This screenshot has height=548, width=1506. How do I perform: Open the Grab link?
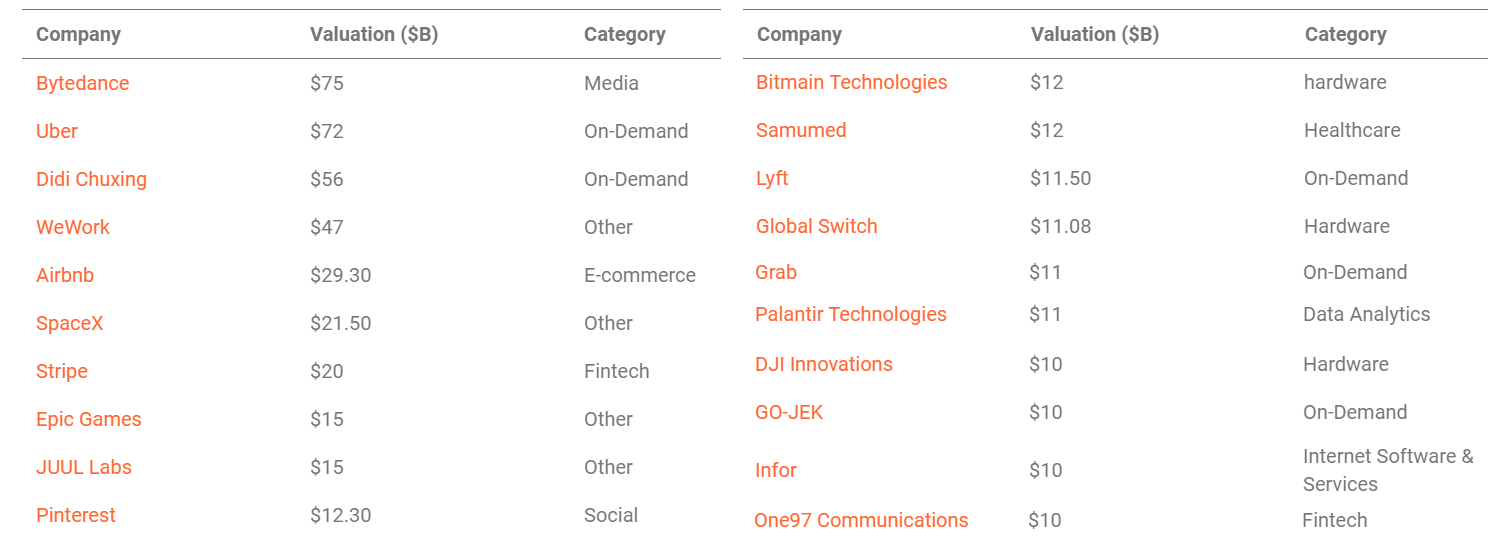776,272
